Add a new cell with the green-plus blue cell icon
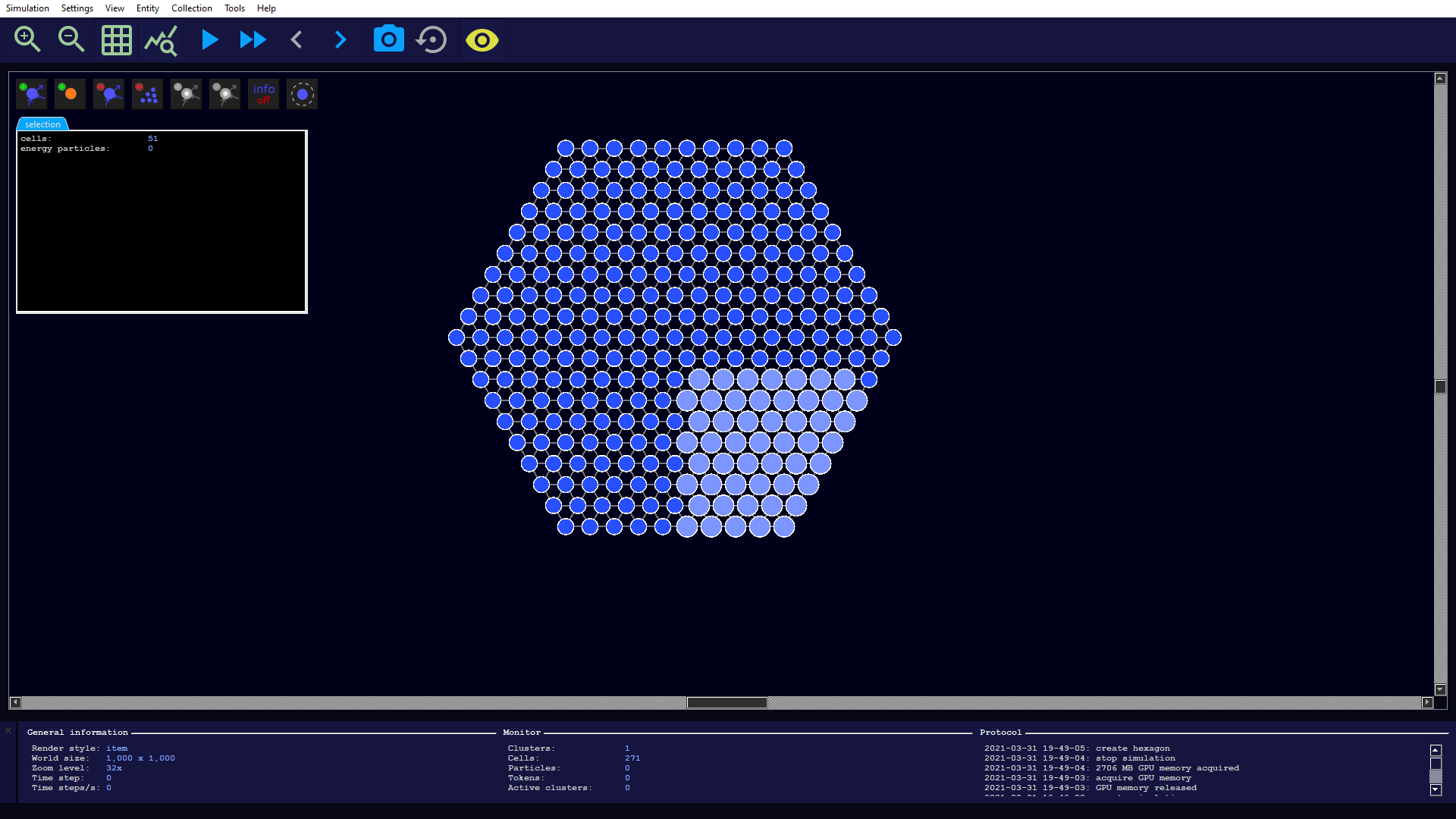The height and width of the screenshot is (819, 1456). [32, 94]
